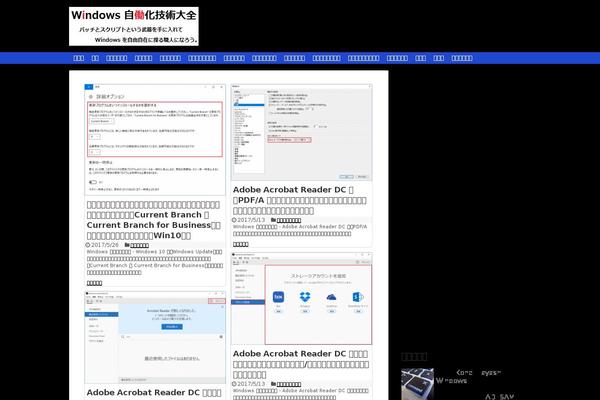This screenshot has width=600, height=400.
Task: Click the read-more link under the Current Branch excerpt
Action: [x=94, y=283]
